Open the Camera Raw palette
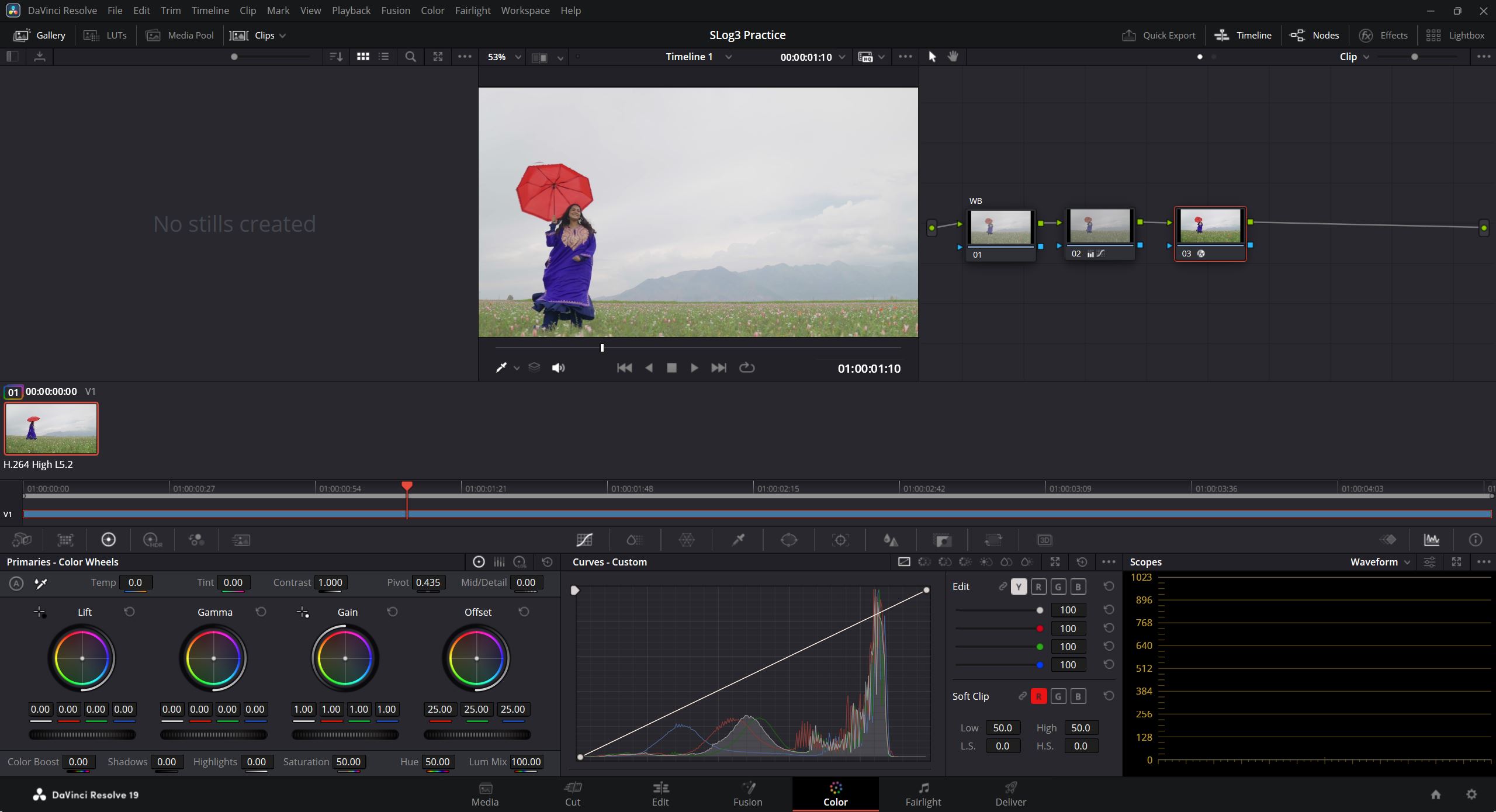The height and width of the screenshot is (812, 1496). 22,540
